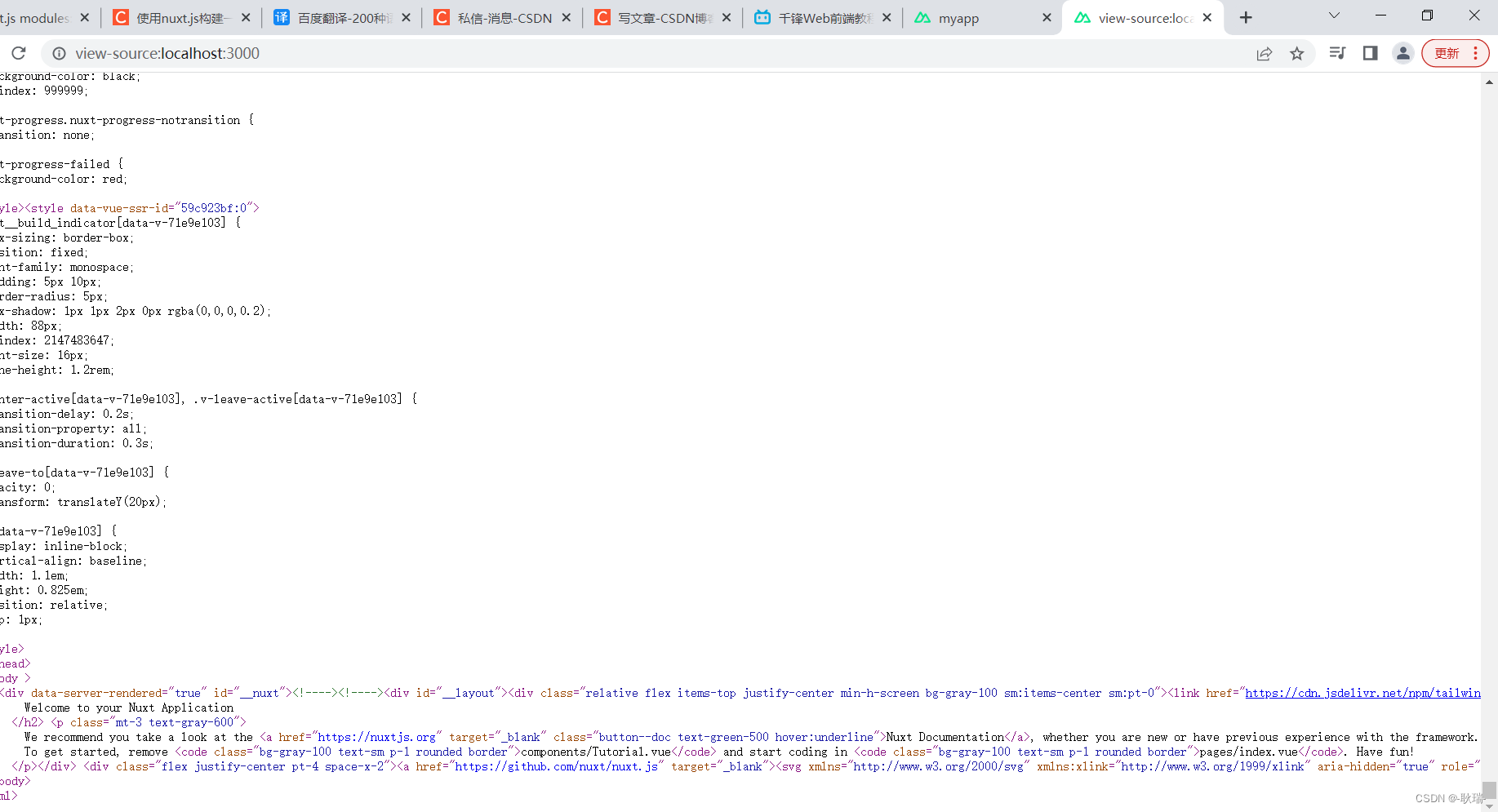
Task: Select the 'box-shadow' rgba line
Action: (136, 311)
